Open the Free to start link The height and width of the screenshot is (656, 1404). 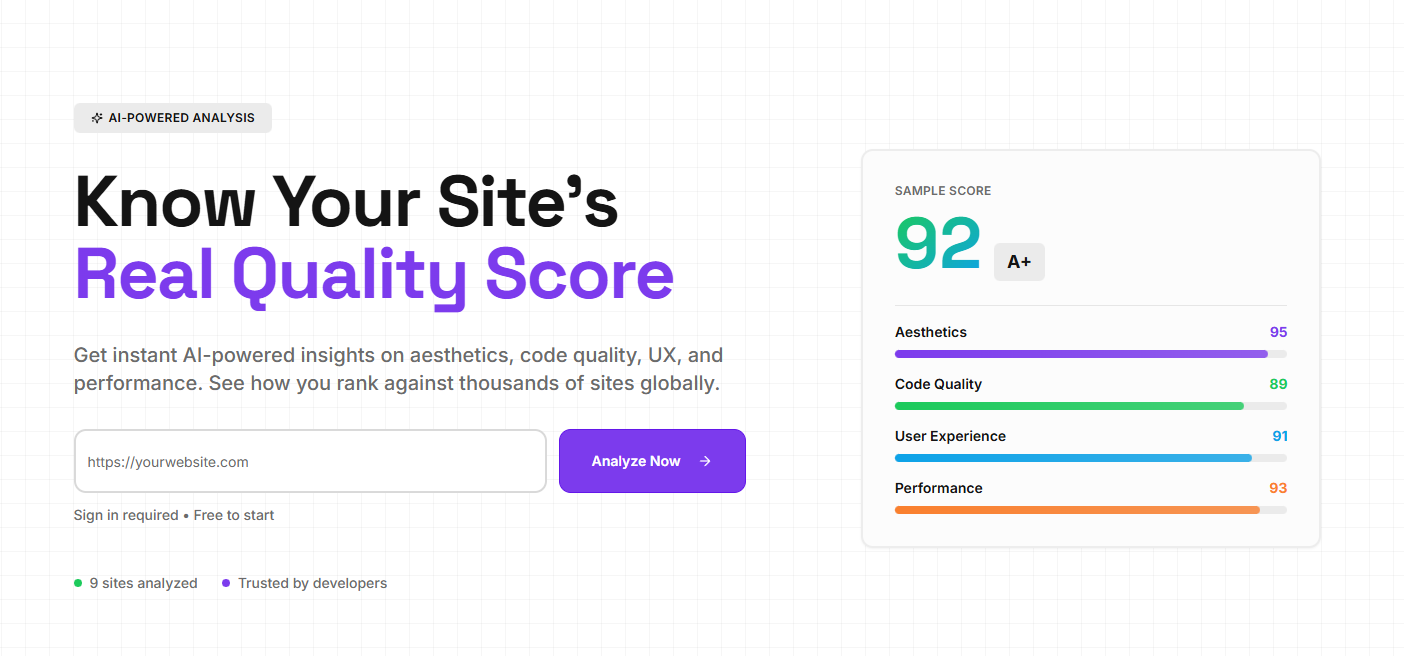point(233,514)
